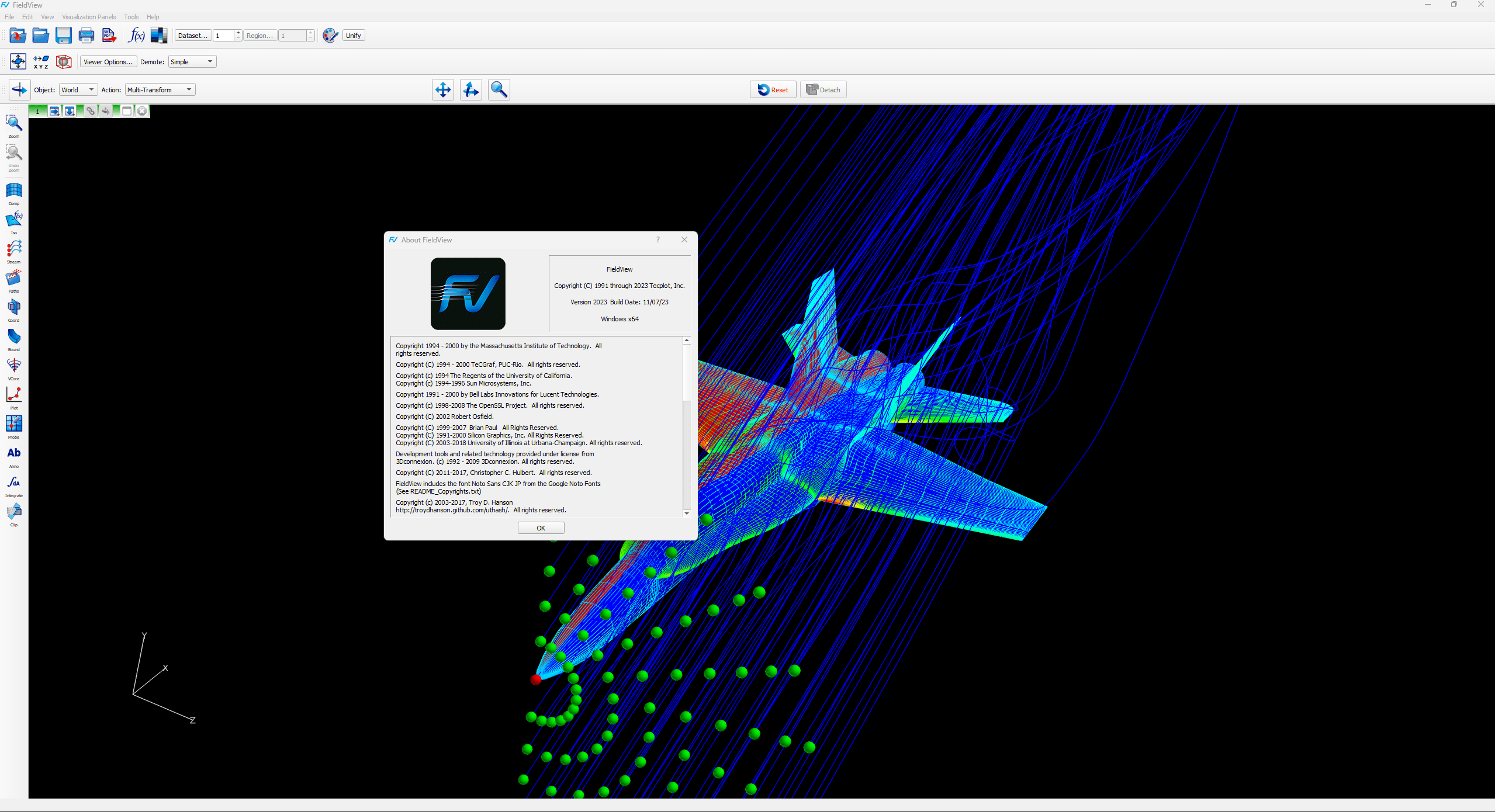1495x812 pixels.
Task: Click the open folder toolbar icon
Action: pos(40,36)
